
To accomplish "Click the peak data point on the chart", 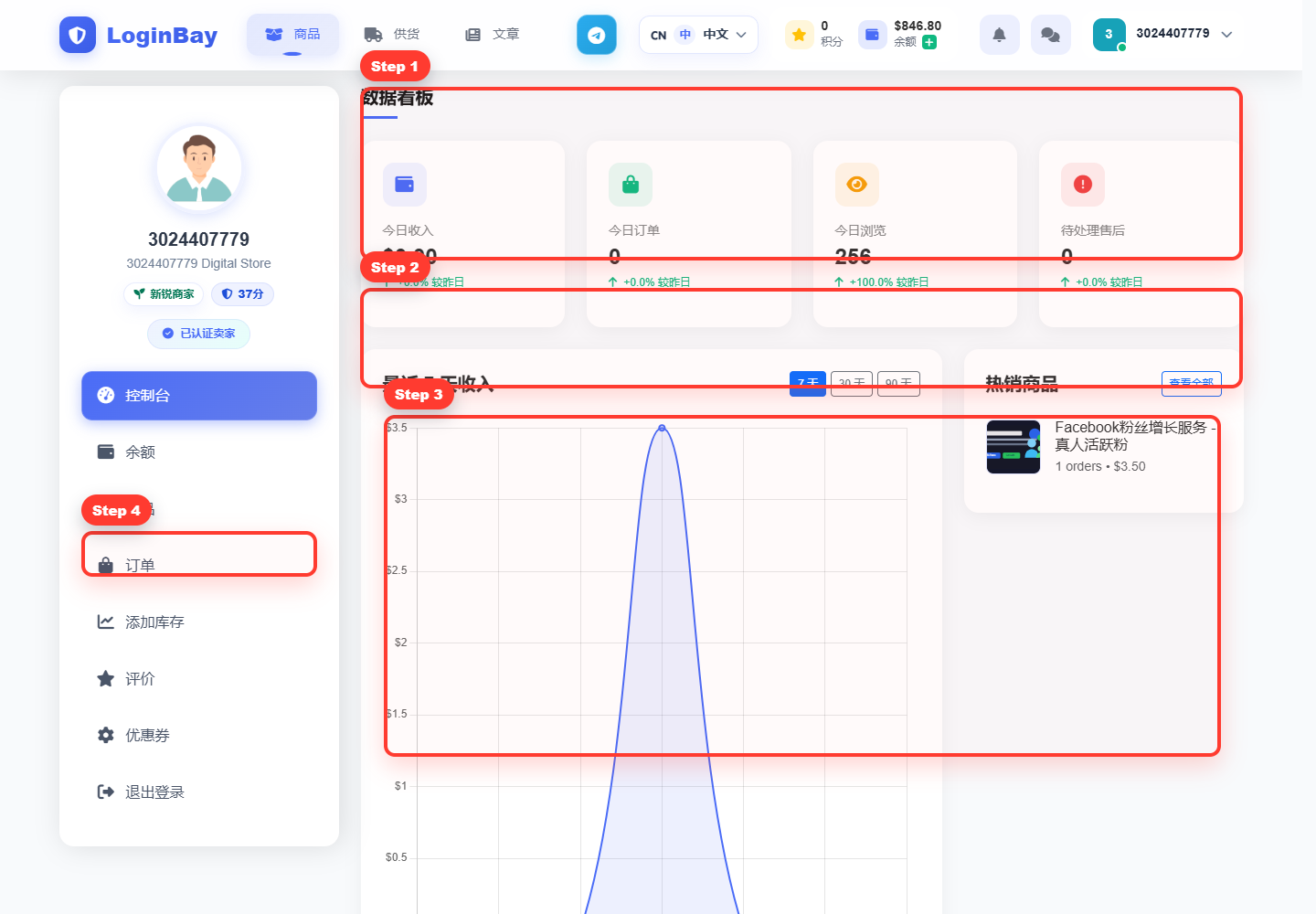I will (x=662, y=428).
